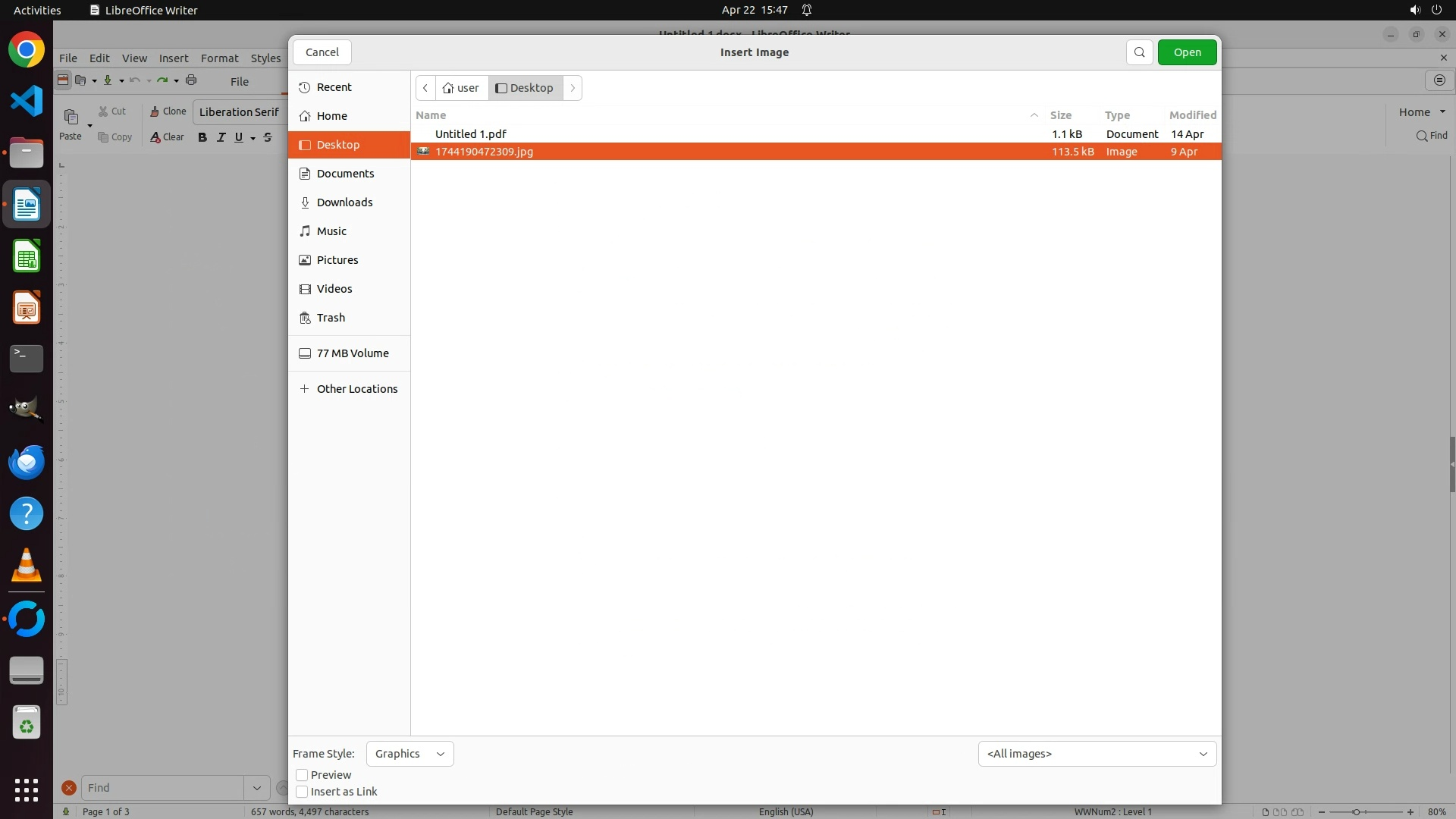Image resolution: width=1456 pixels, height=819 pixels.
Task: Toggle bold formatting in the toolbar
Action: coord(202,137)
